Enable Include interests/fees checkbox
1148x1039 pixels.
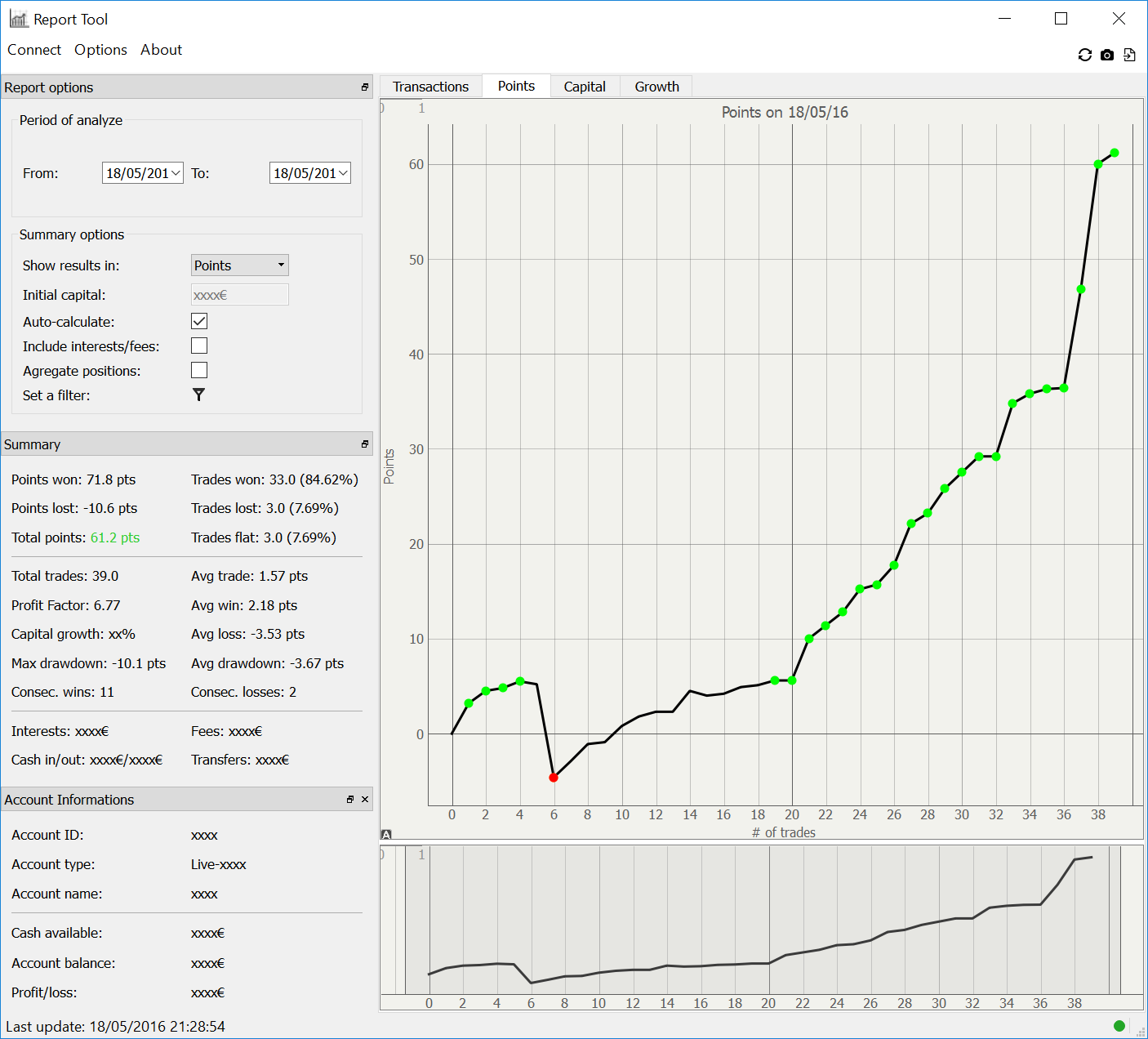(x=199, y=346)
